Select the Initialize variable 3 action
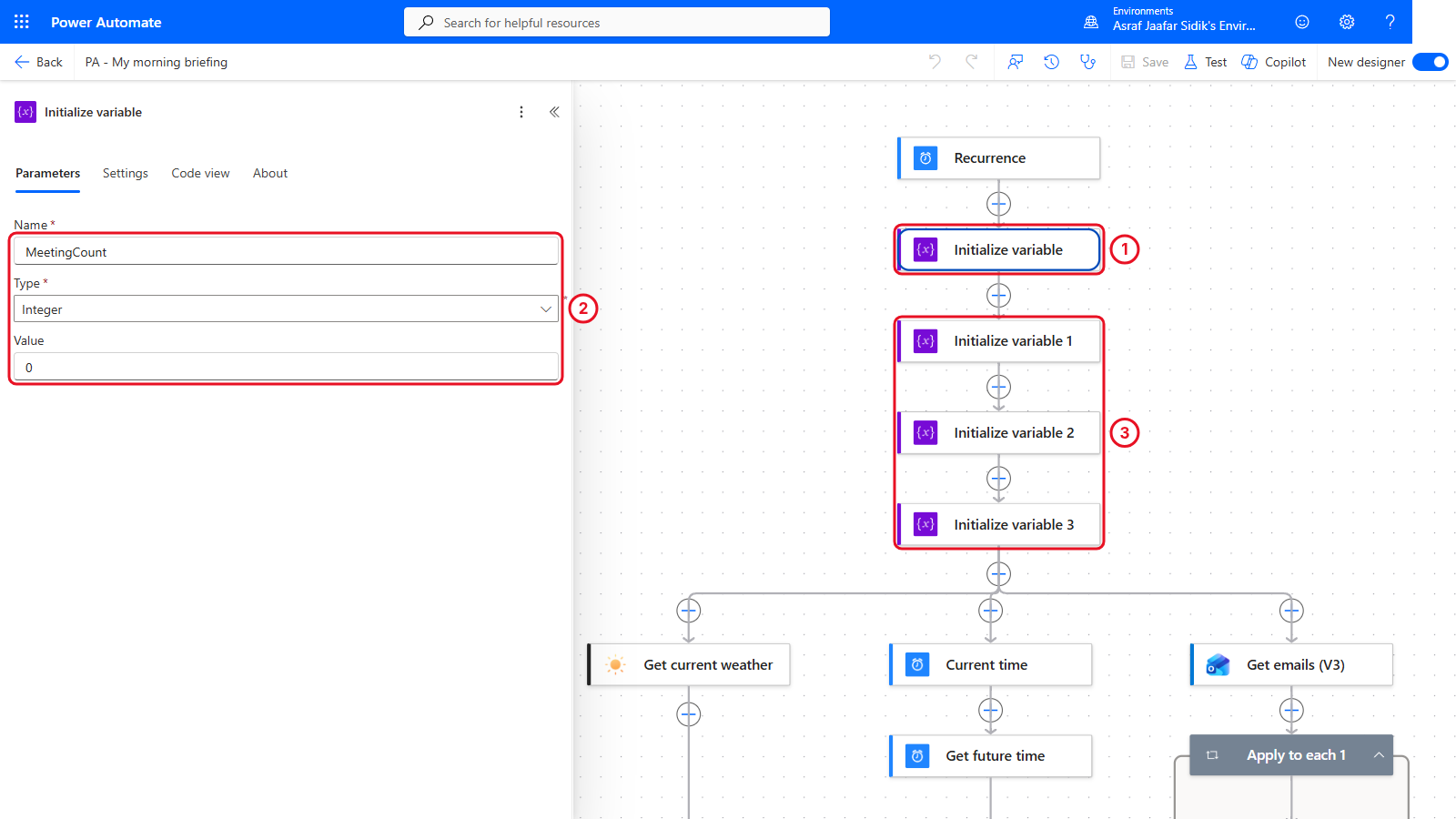The width and height of the screenshot is (1456, 819). click(x=999, y=525)
